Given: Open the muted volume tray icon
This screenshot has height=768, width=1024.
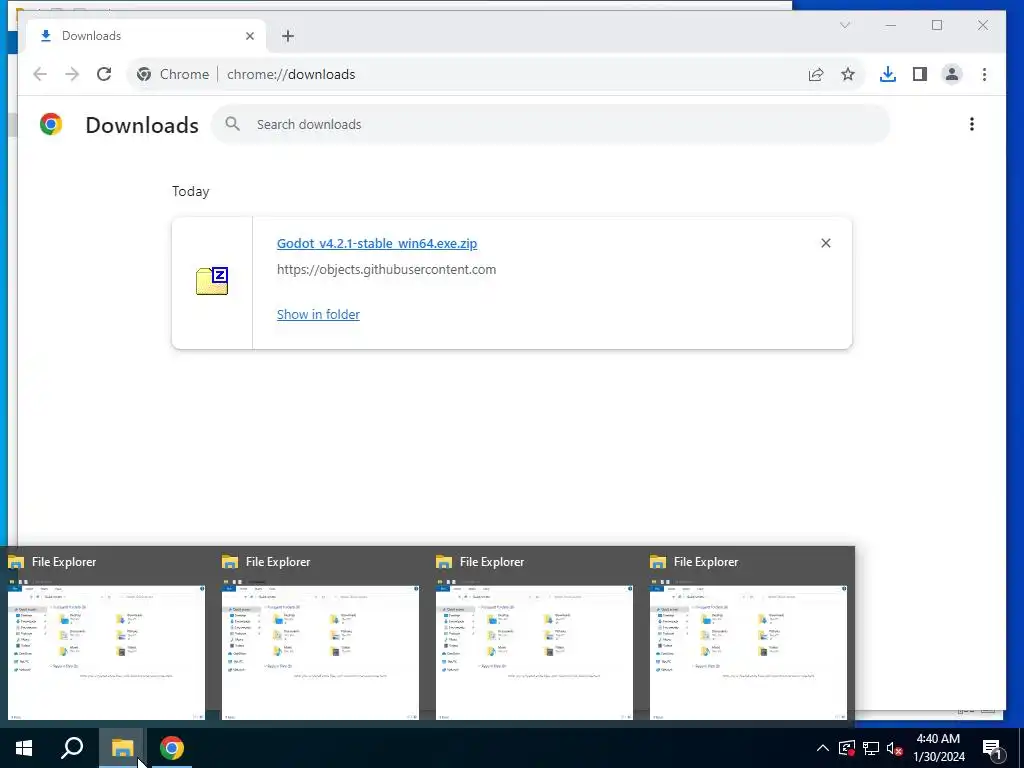Looking at the screenshot, I should coord(895,748).
